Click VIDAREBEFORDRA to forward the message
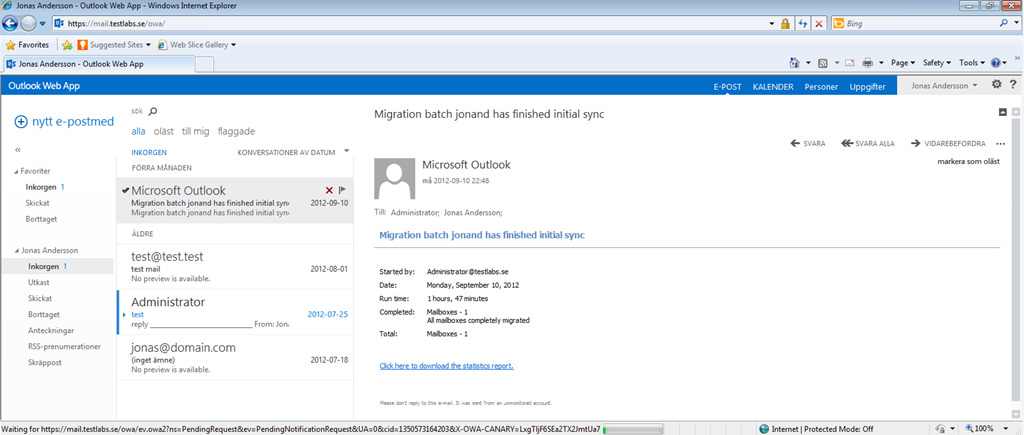 click(948, 143)
